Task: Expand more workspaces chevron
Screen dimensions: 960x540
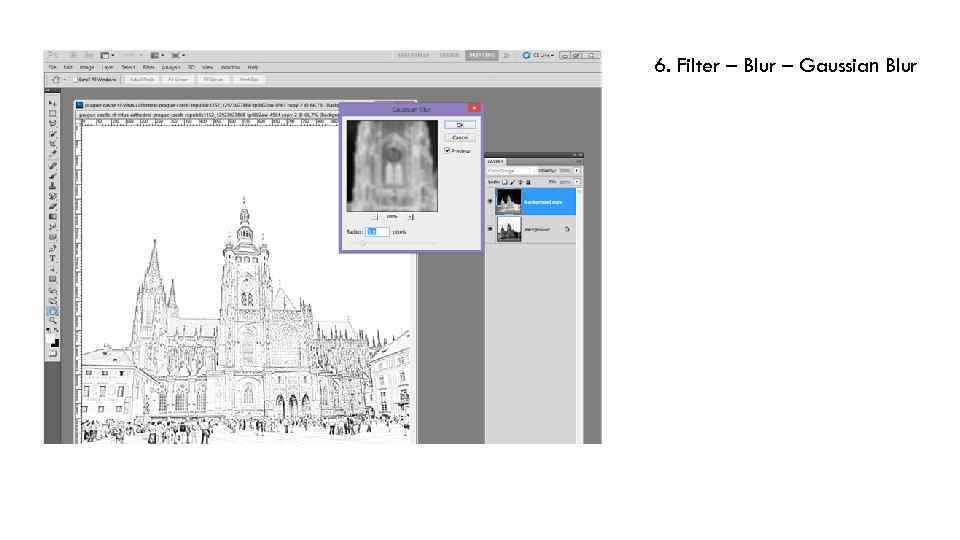Action: tap(506, 55)
